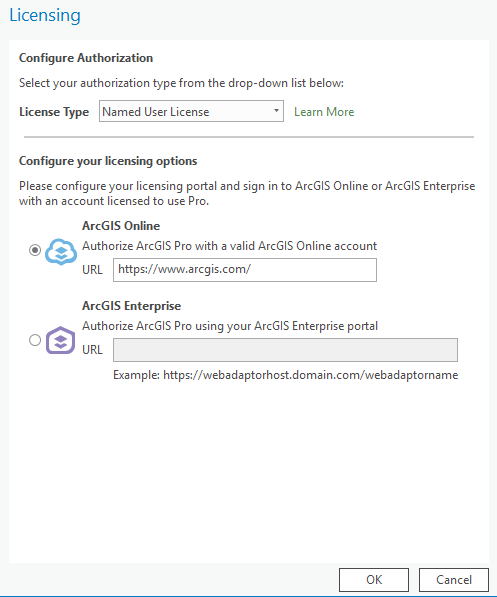Click the Licensing page title
The height and width of the screenshot is (597, 497).
(45, 16)
